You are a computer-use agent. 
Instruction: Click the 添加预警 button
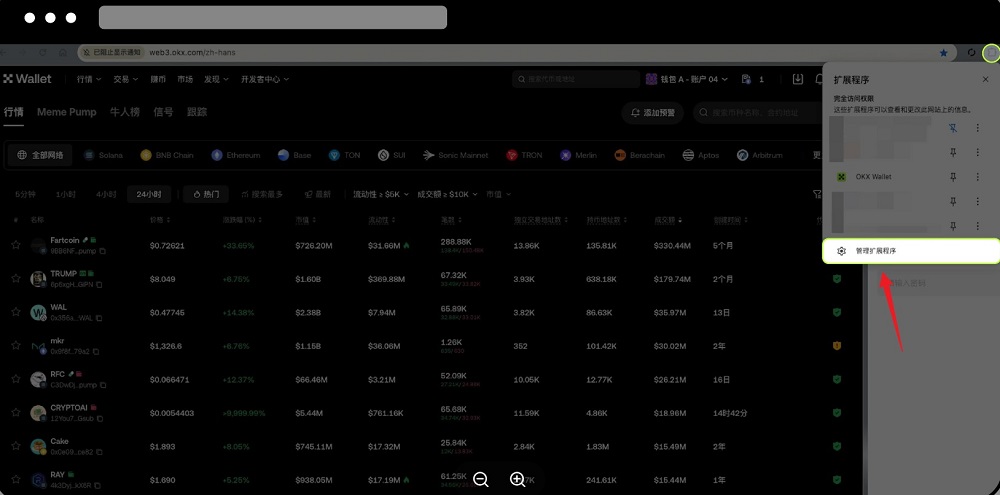[653, 113]
